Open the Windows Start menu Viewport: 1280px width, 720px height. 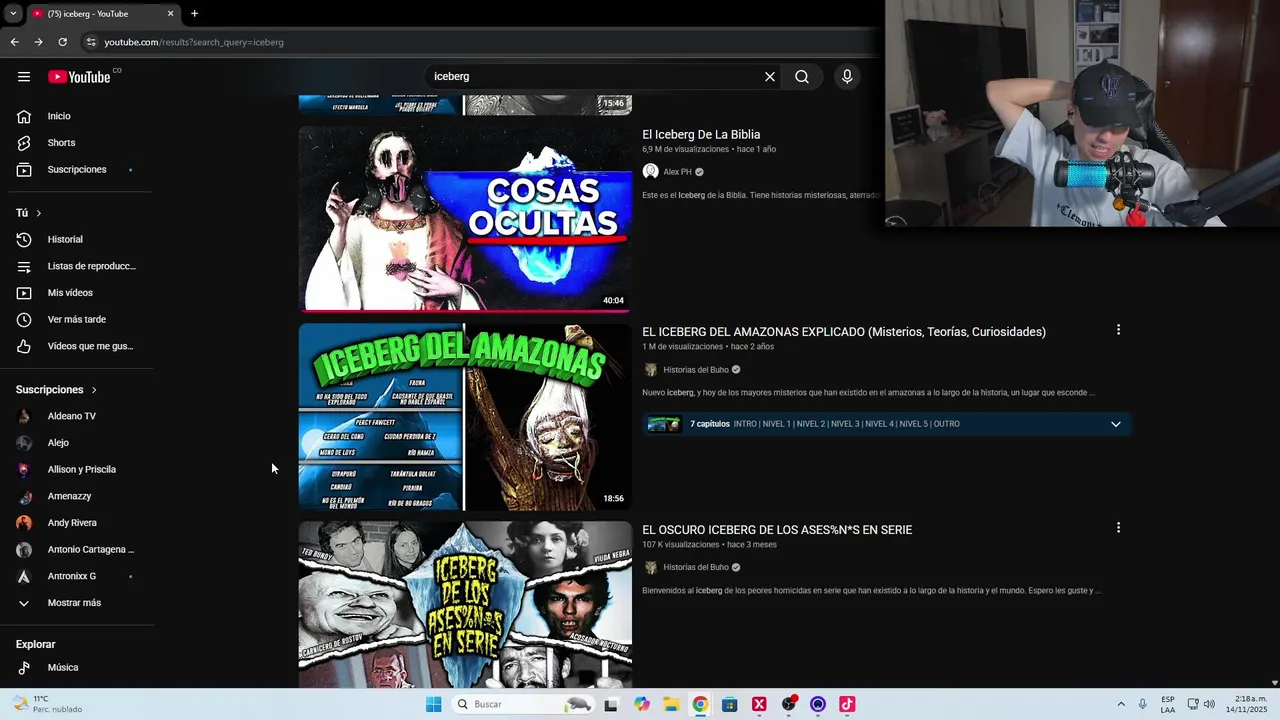(x=433, y=704)
